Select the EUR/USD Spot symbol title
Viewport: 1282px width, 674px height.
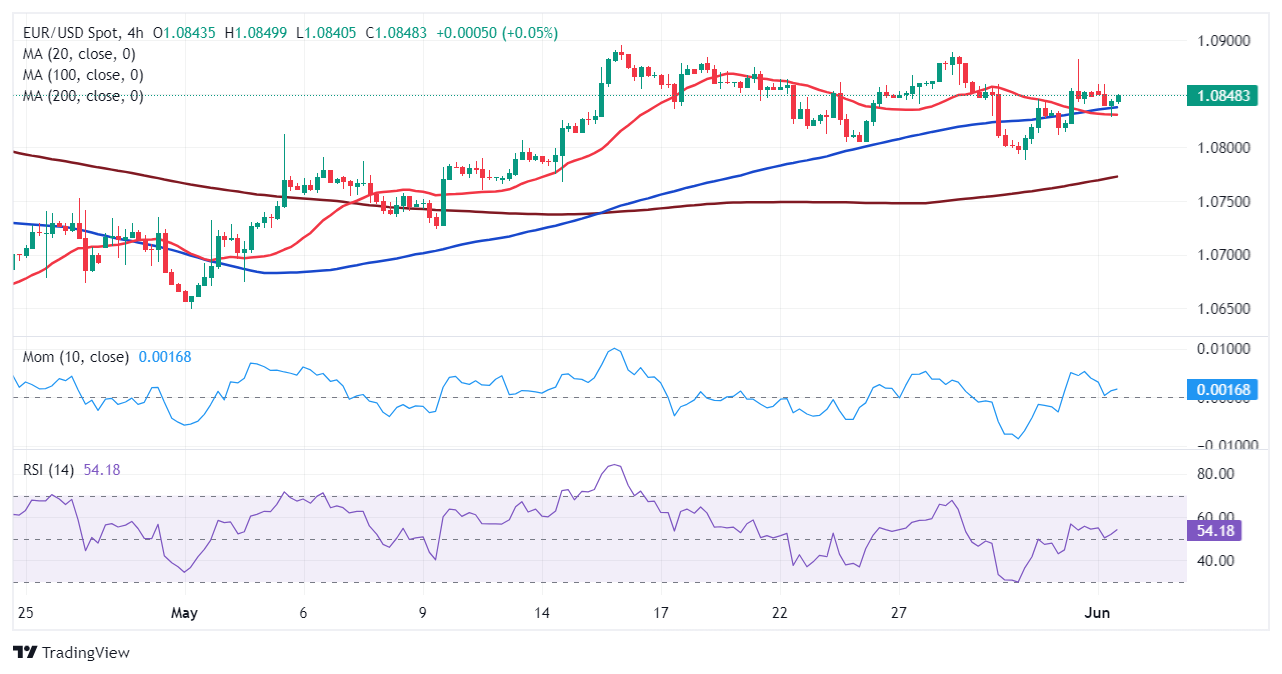pyautogui.click(x=70, y=33)
